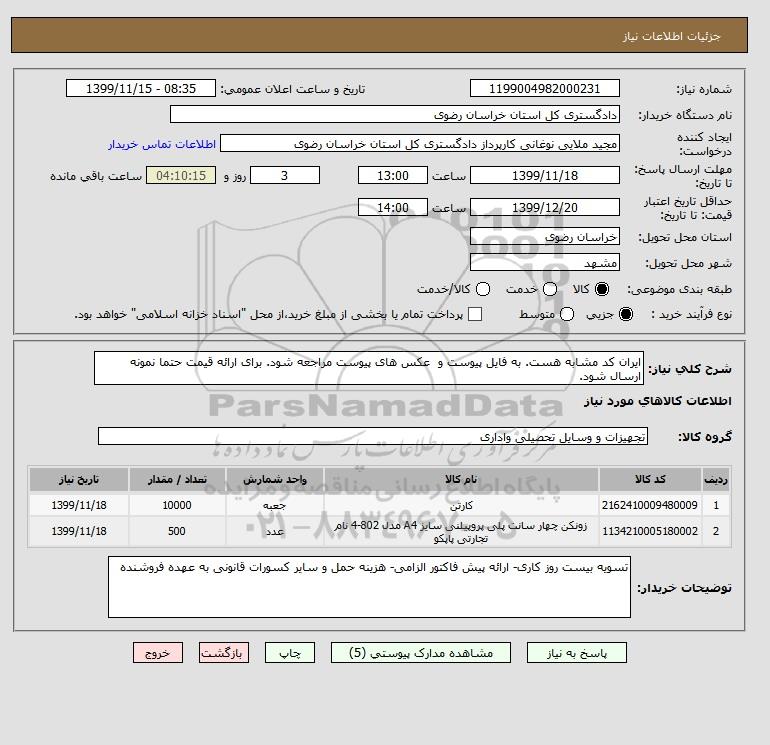770x745 pixels.
Task: Click the delivery province field خراسان رضوی
Action: pos(545,237)
